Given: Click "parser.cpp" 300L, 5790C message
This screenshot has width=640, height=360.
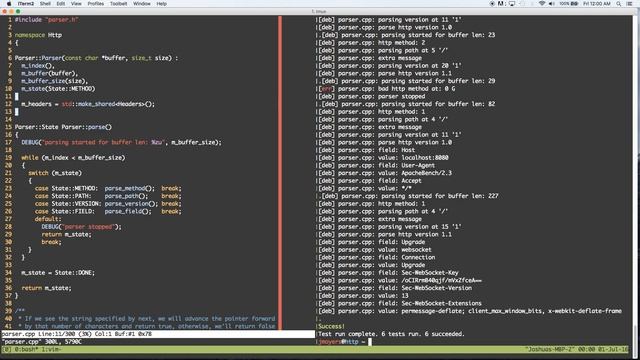Looking at the screenshot, I should (41, 342).
